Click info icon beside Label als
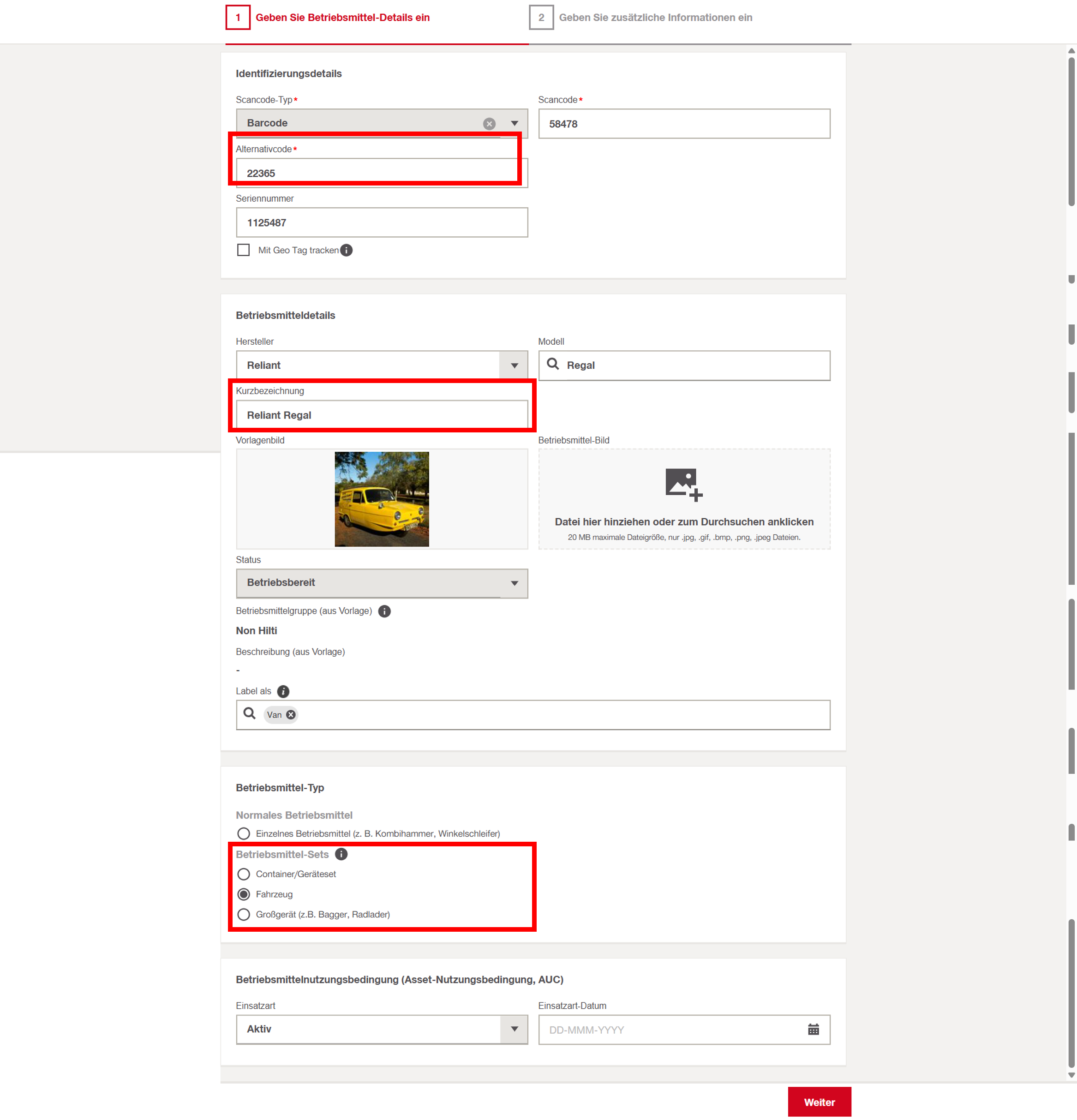 pyautogui.click(x=283, y=691)
